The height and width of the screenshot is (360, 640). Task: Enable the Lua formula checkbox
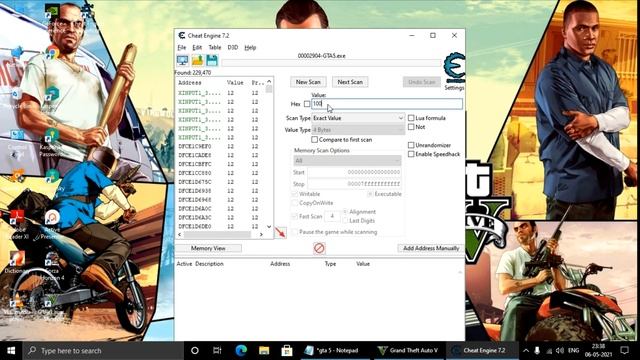tap(411, 118)
